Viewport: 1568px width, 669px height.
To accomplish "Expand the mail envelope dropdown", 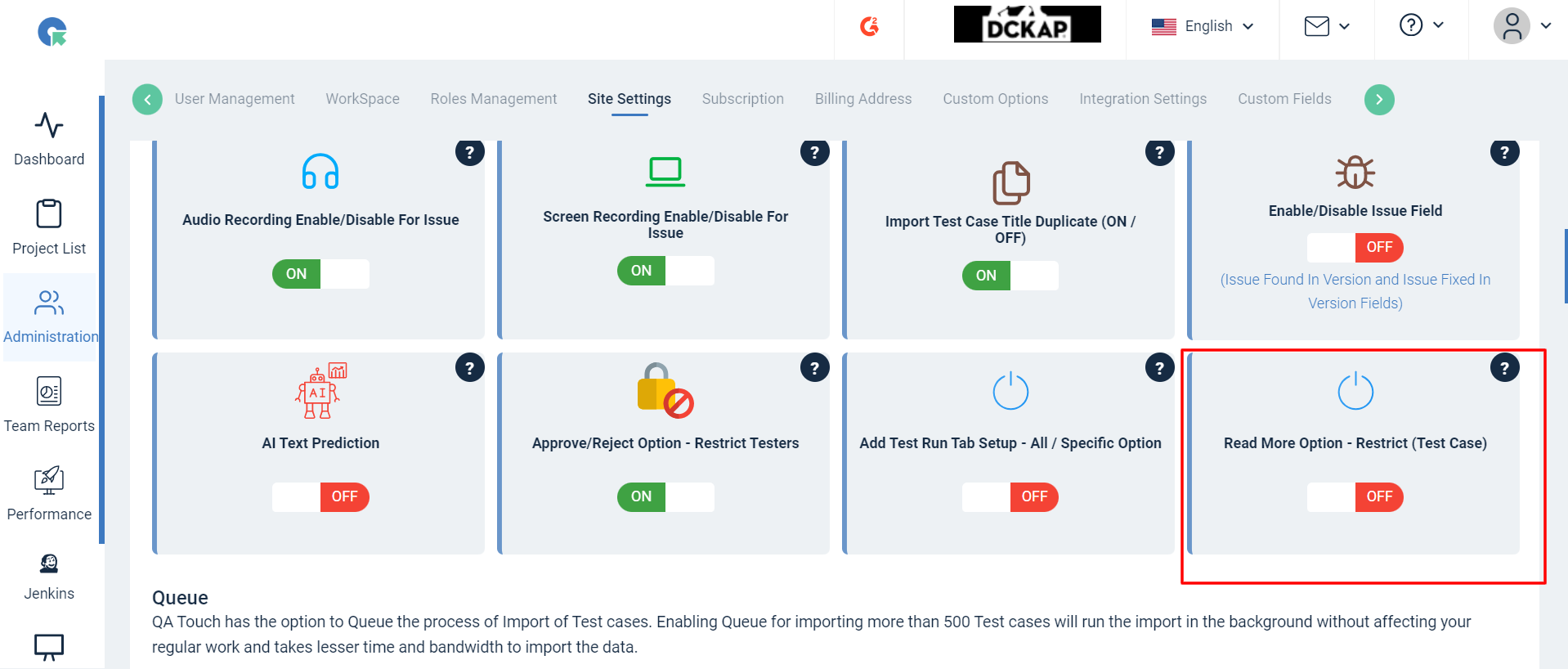I will pos(1327,26).
